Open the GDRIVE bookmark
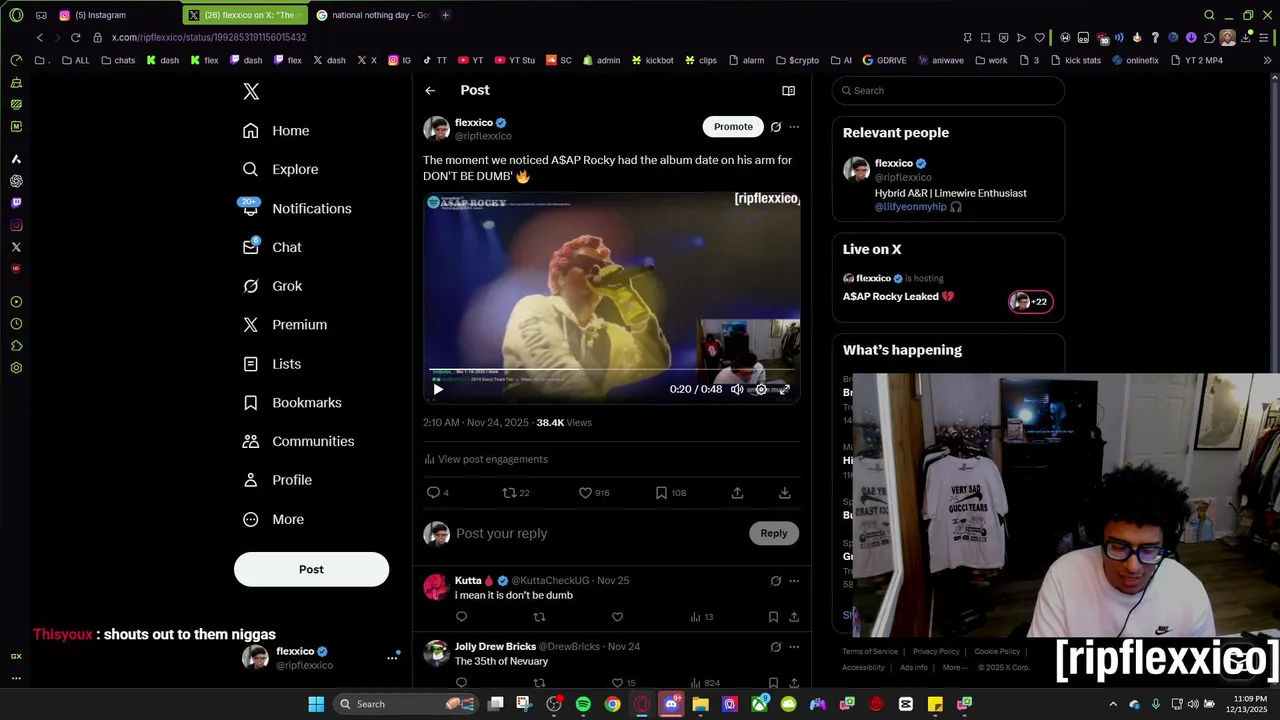Image resolution: width=1280 pixels, height=720 pixels. (884, 60)
